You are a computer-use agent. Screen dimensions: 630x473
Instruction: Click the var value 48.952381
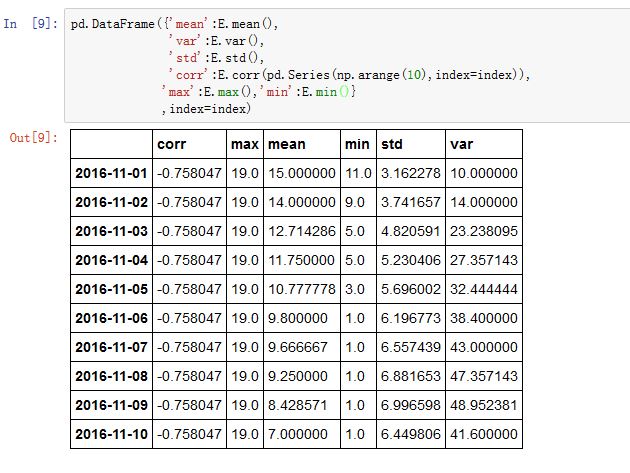pyautogui.click(x=484, y=405)
